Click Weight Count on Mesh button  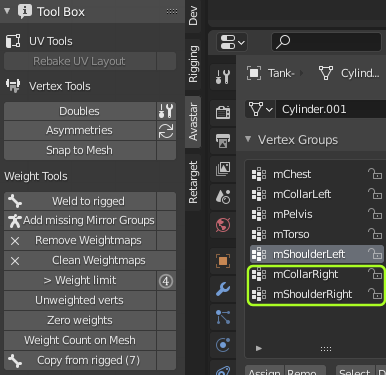[x=80, y=341]
